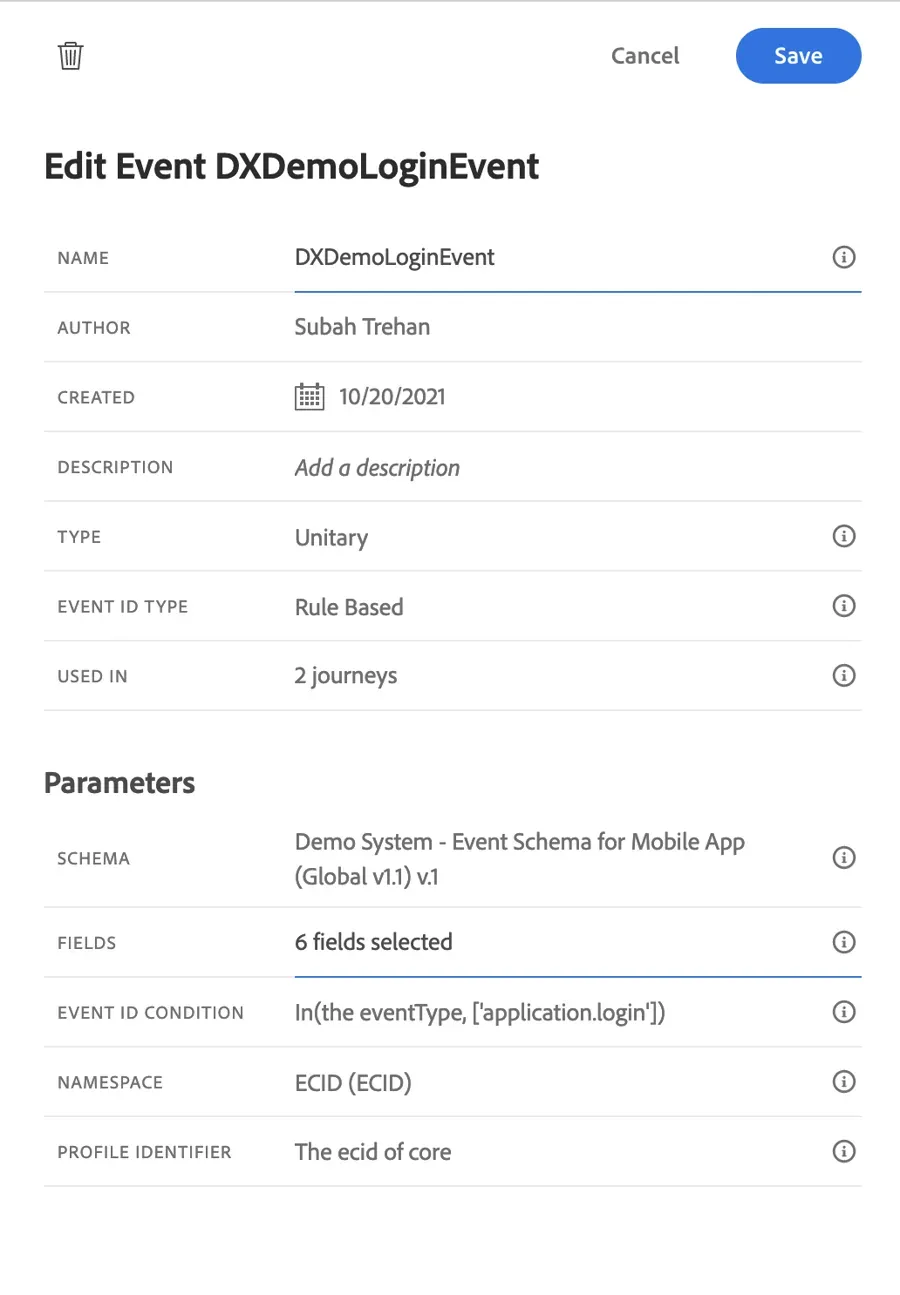Click the '2 journeys' value
The image size is (900, 1295).
click(x=346, y=677)
